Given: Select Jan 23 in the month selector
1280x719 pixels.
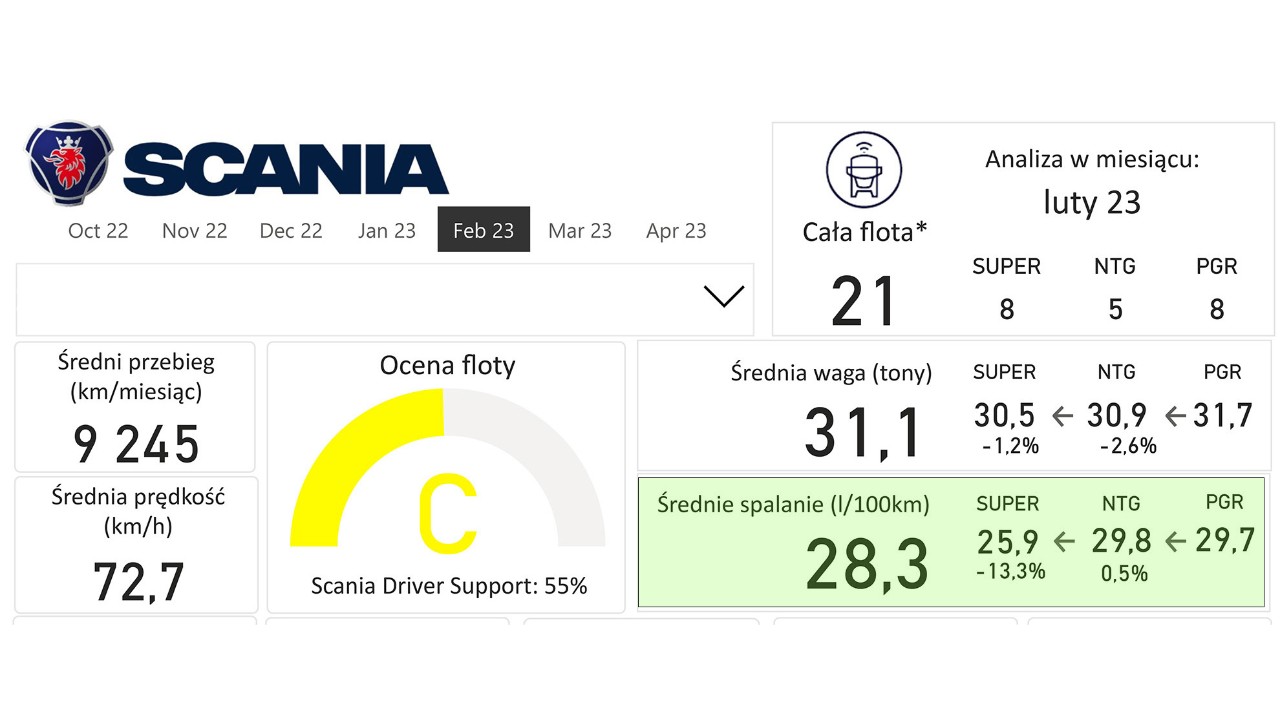Looking at the screenshot, I should (387, 230).
